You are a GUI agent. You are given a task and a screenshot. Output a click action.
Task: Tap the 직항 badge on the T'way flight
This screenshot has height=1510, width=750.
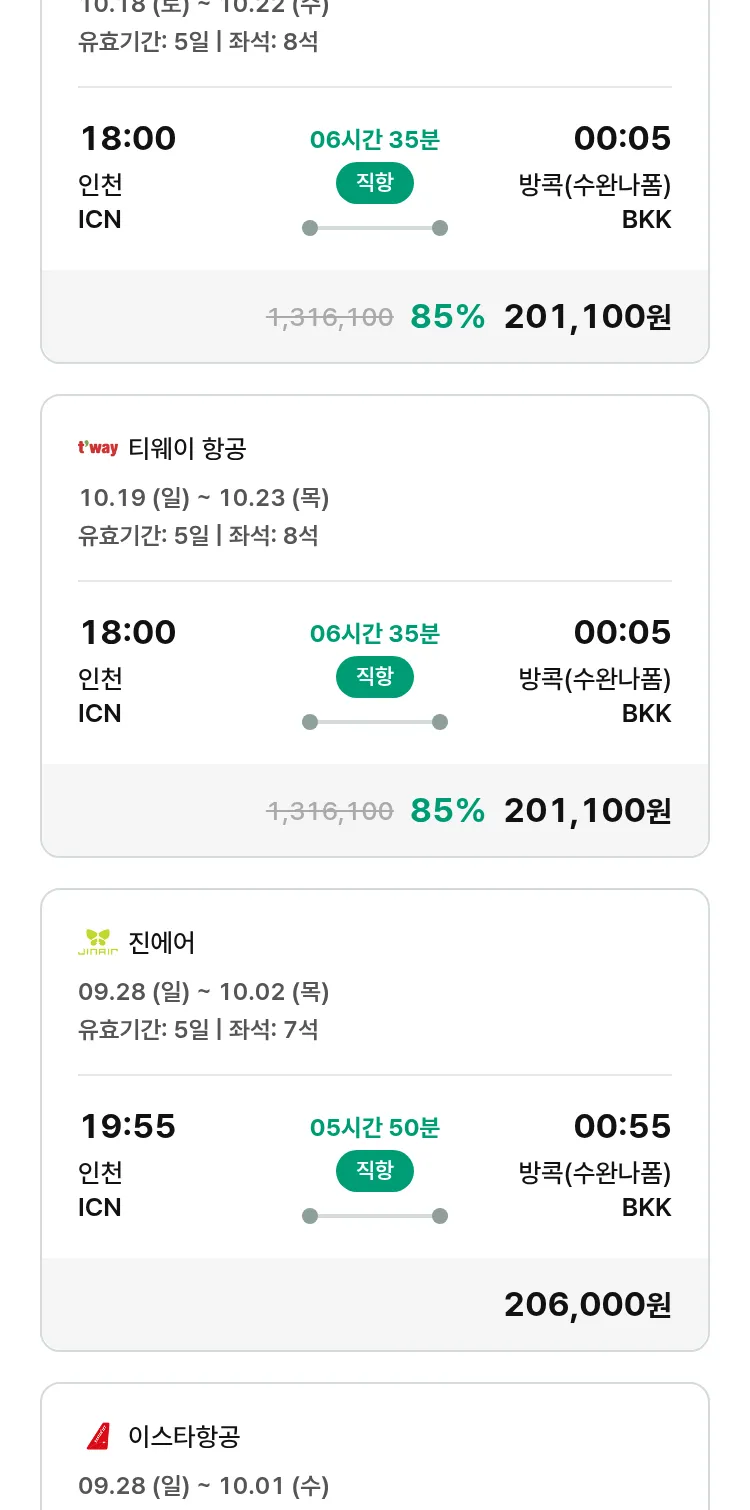coord(375,677)
